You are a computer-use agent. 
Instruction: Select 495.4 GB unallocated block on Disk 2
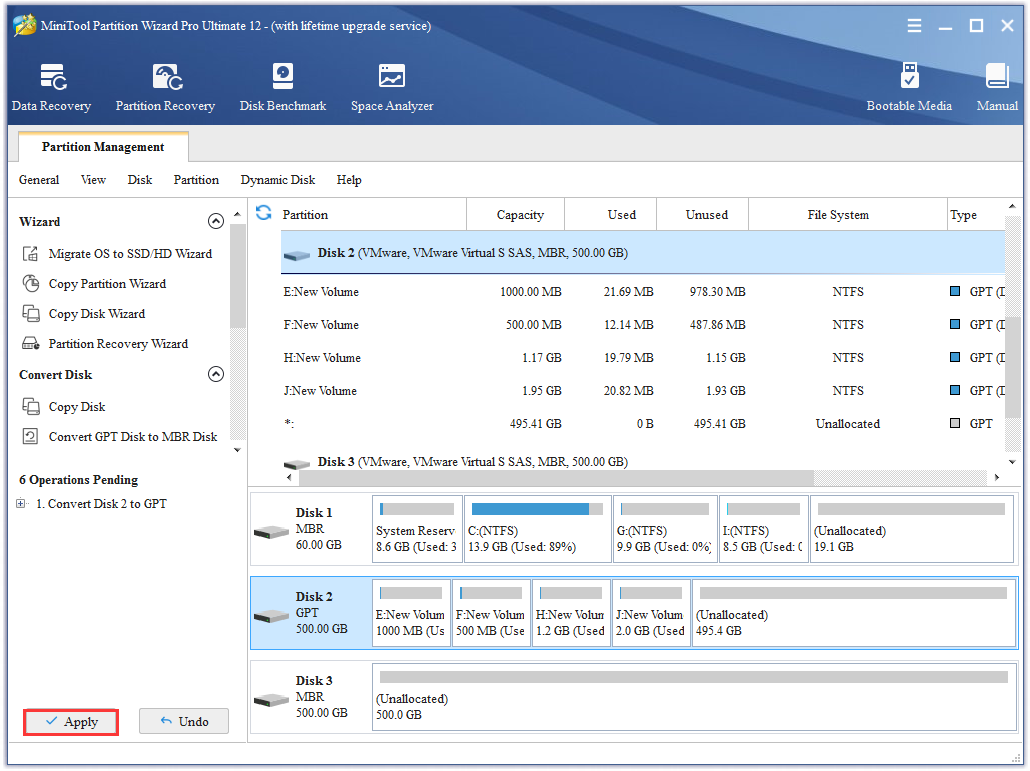click(x=854, y=613)
